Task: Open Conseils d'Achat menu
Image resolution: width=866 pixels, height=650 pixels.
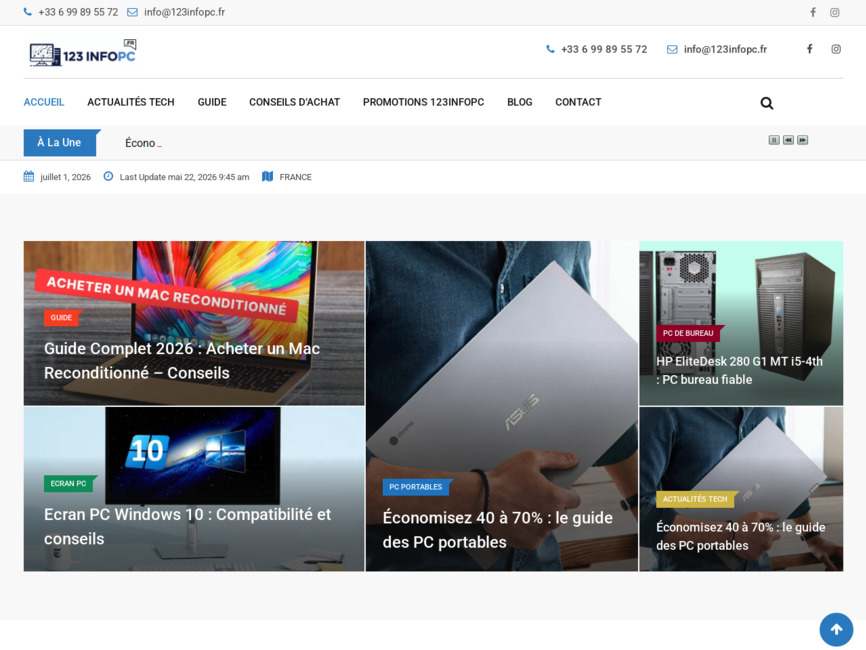Action: pos(294,102)
